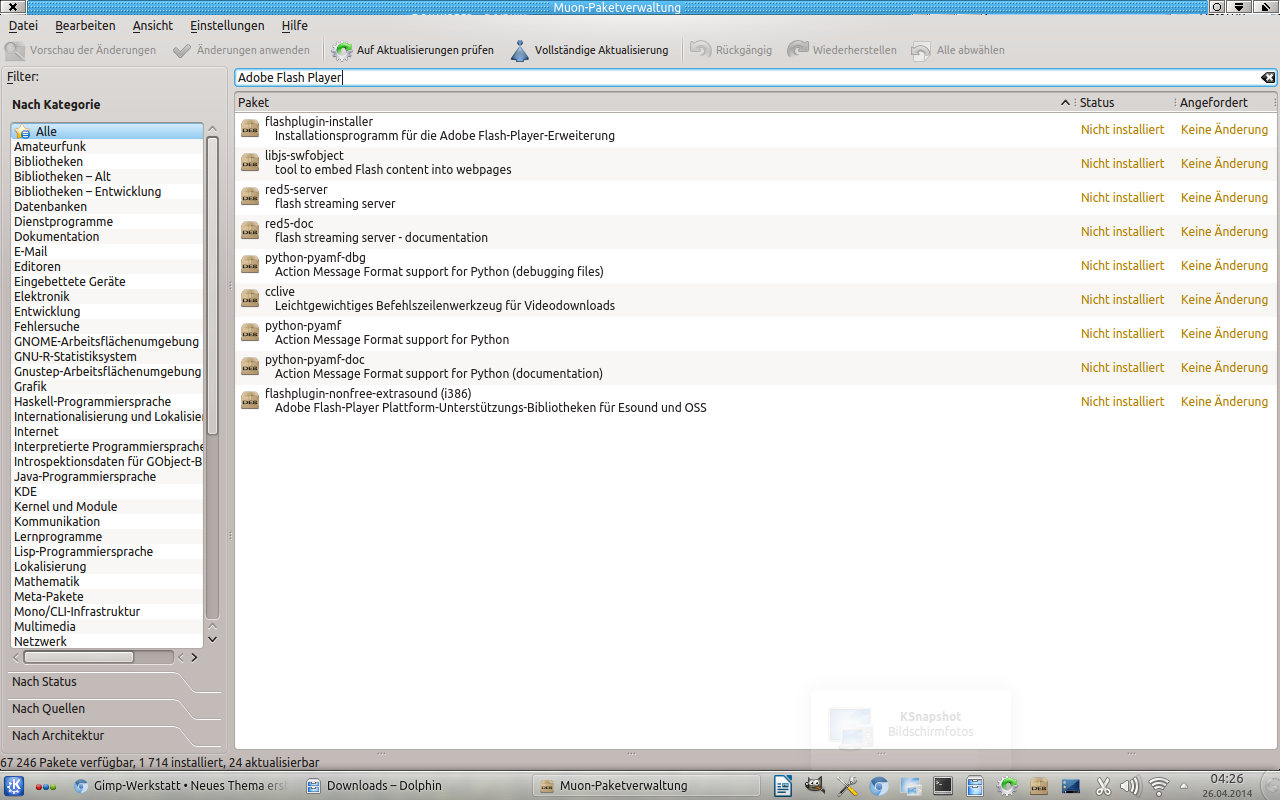This screenshot has height=800, width=1280.
Task: Click the package icon of flashplugin-nonfree-extrasound
Action: 250,401
